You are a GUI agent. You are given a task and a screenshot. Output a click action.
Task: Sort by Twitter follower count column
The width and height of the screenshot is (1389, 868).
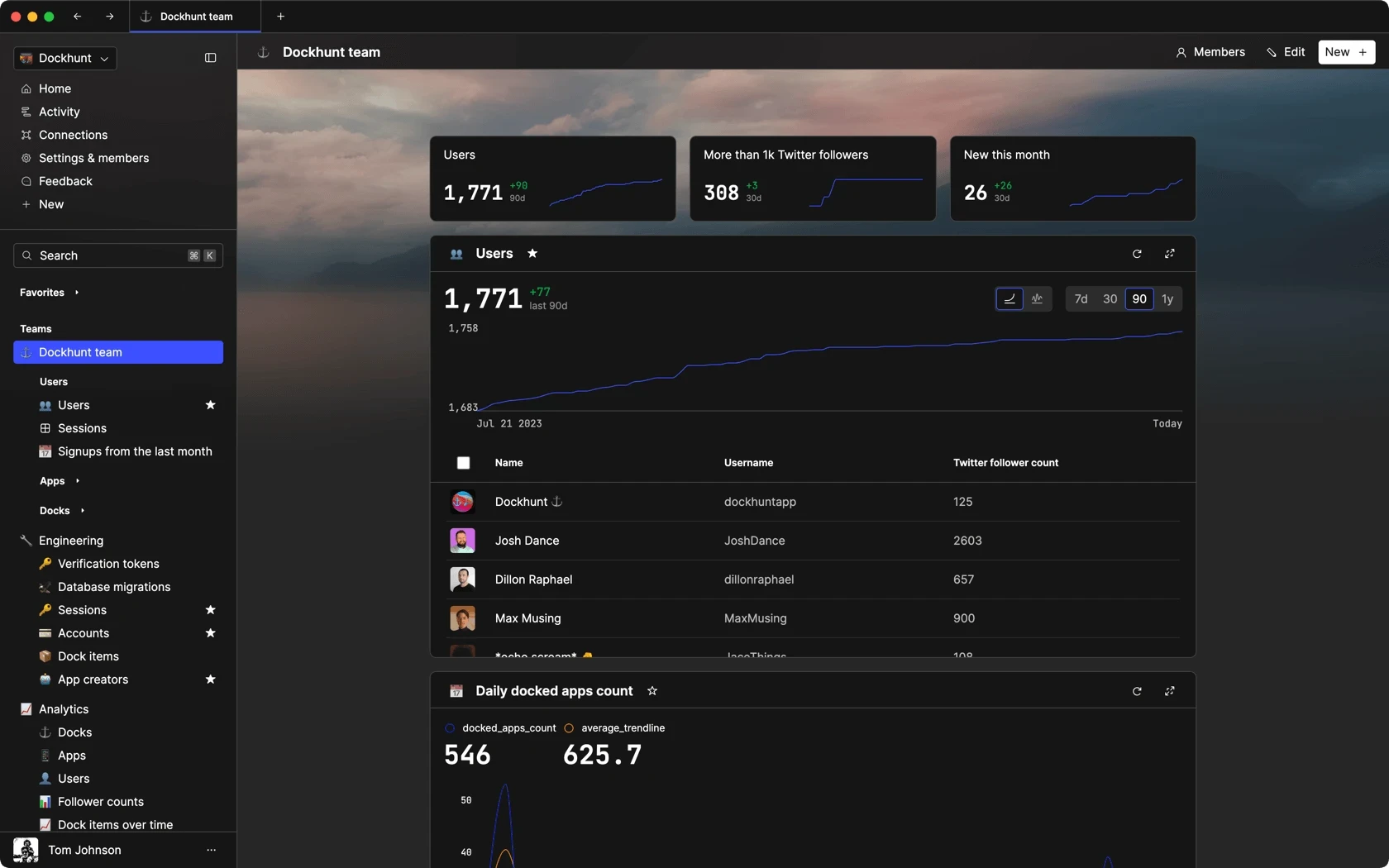click(x=1005, y=463)
